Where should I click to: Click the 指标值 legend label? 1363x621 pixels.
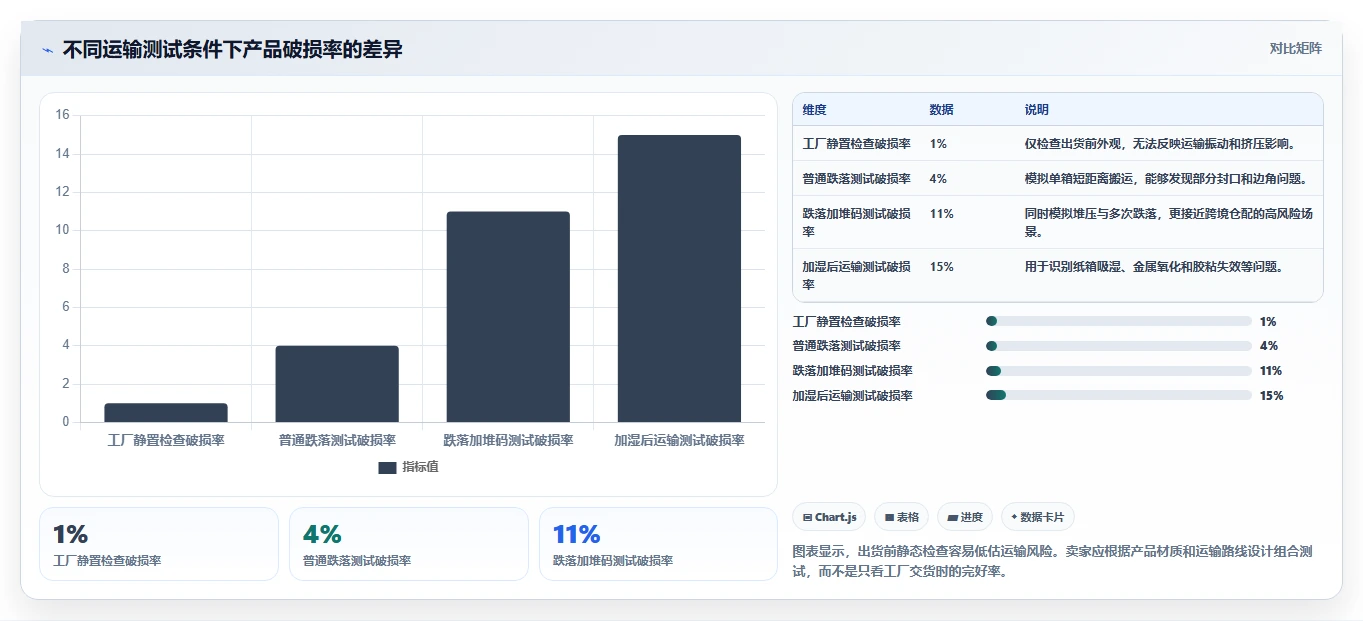click(420, 467)
